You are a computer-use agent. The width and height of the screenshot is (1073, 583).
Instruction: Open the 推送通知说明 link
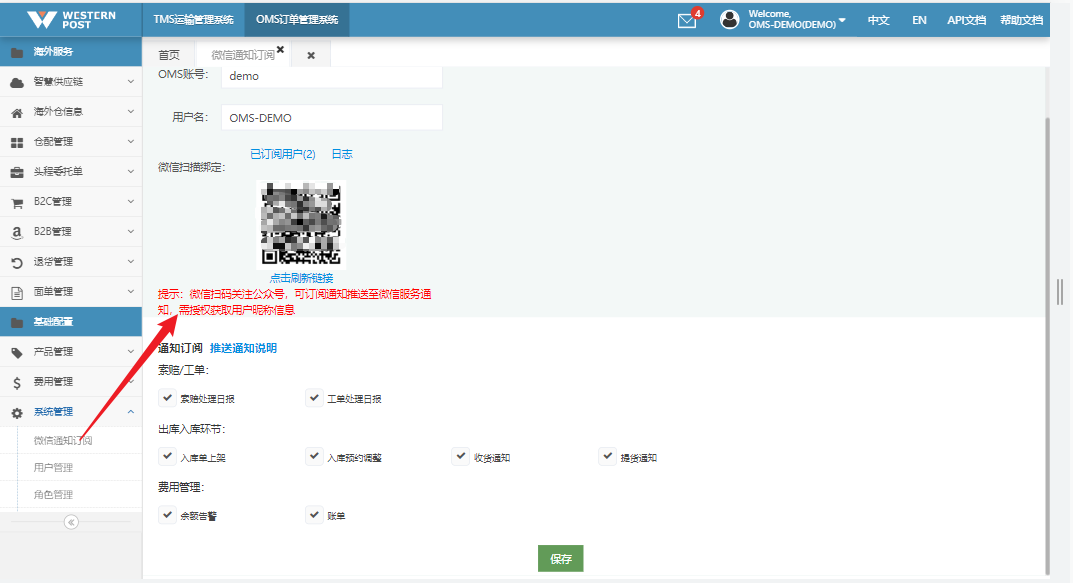[243, 348]
